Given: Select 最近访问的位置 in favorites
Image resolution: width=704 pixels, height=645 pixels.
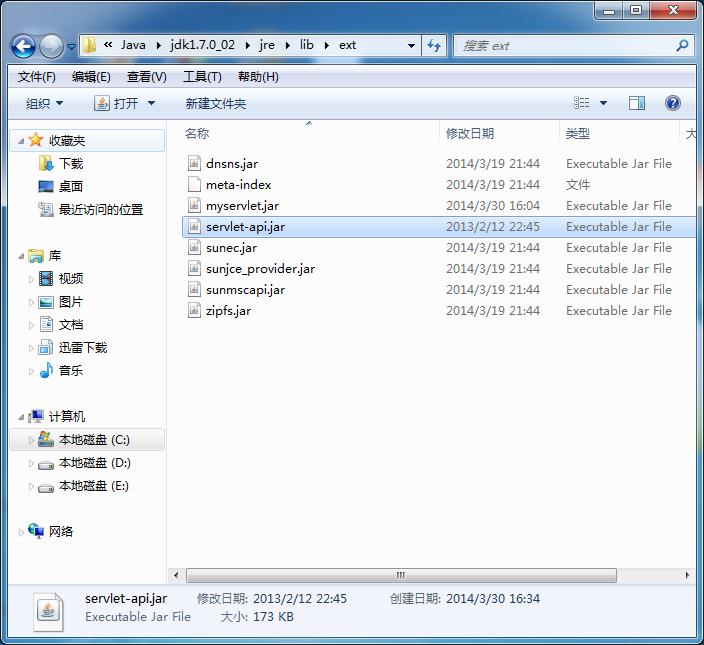Looking at the screenshot, I should pos(101,210).
